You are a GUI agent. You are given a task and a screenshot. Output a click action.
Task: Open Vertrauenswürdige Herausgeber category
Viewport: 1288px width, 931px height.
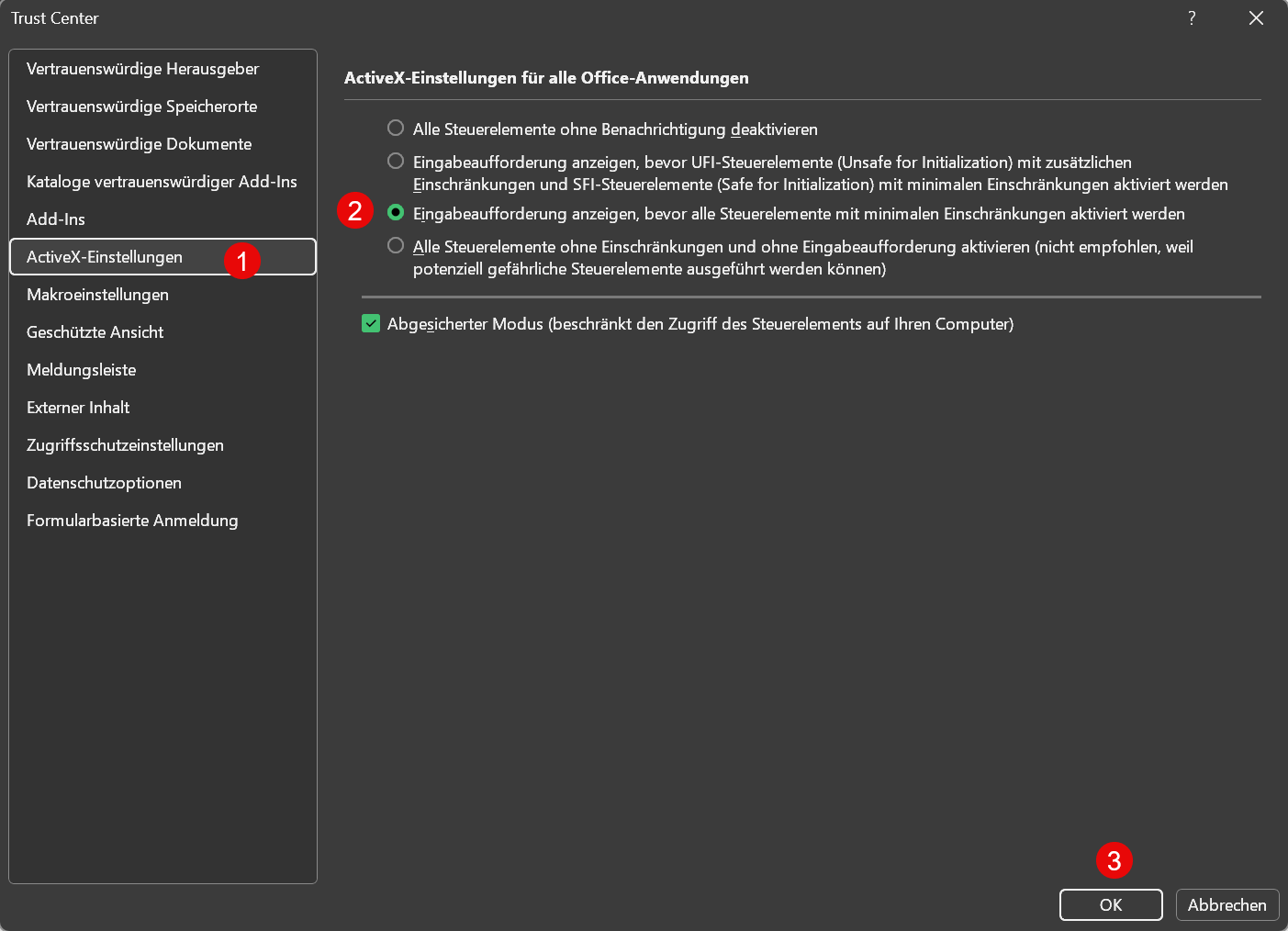click(162, 69)
